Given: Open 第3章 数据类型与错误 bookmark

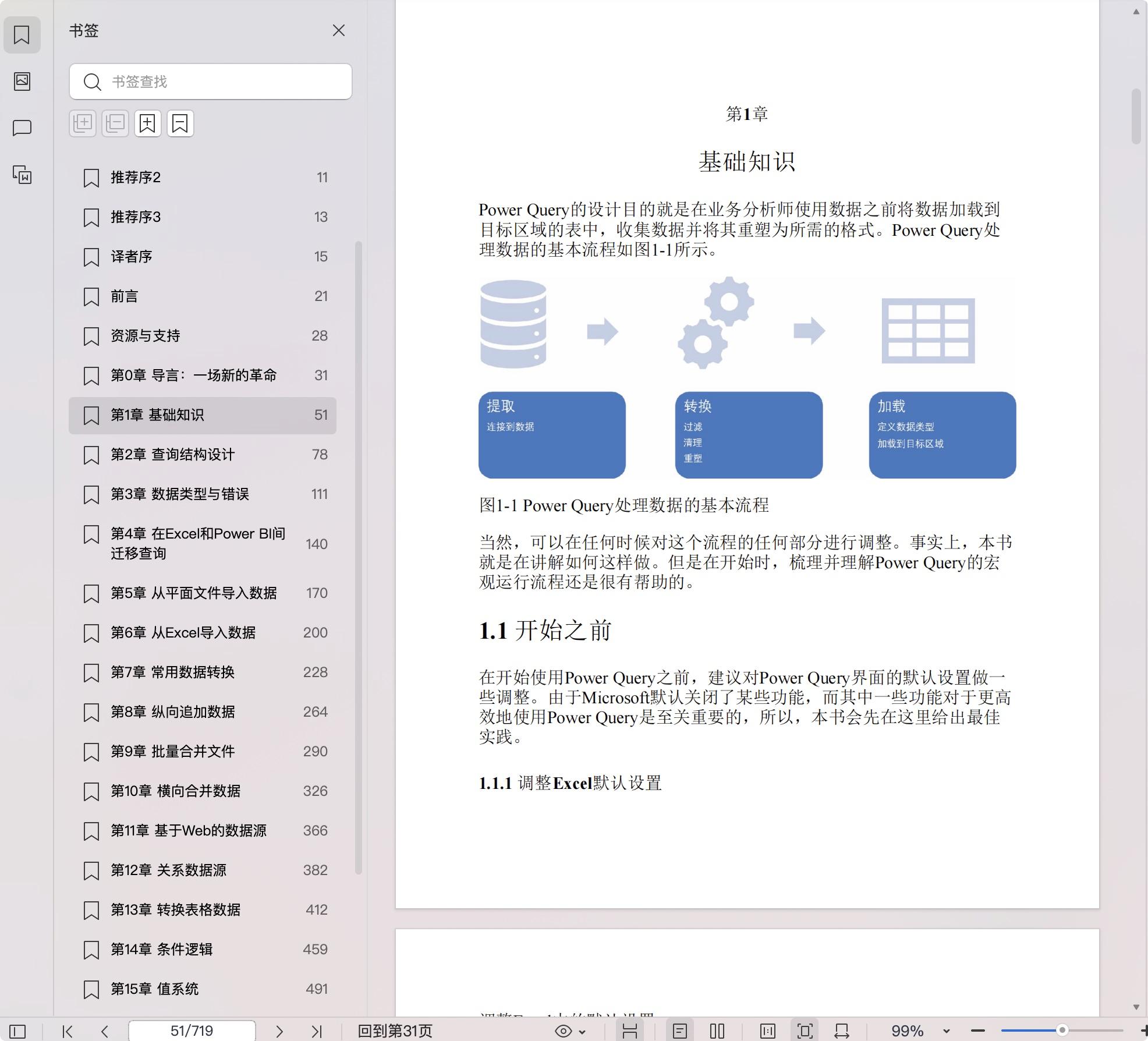Looking at the screenshot, I should click(x=203, y=494).
